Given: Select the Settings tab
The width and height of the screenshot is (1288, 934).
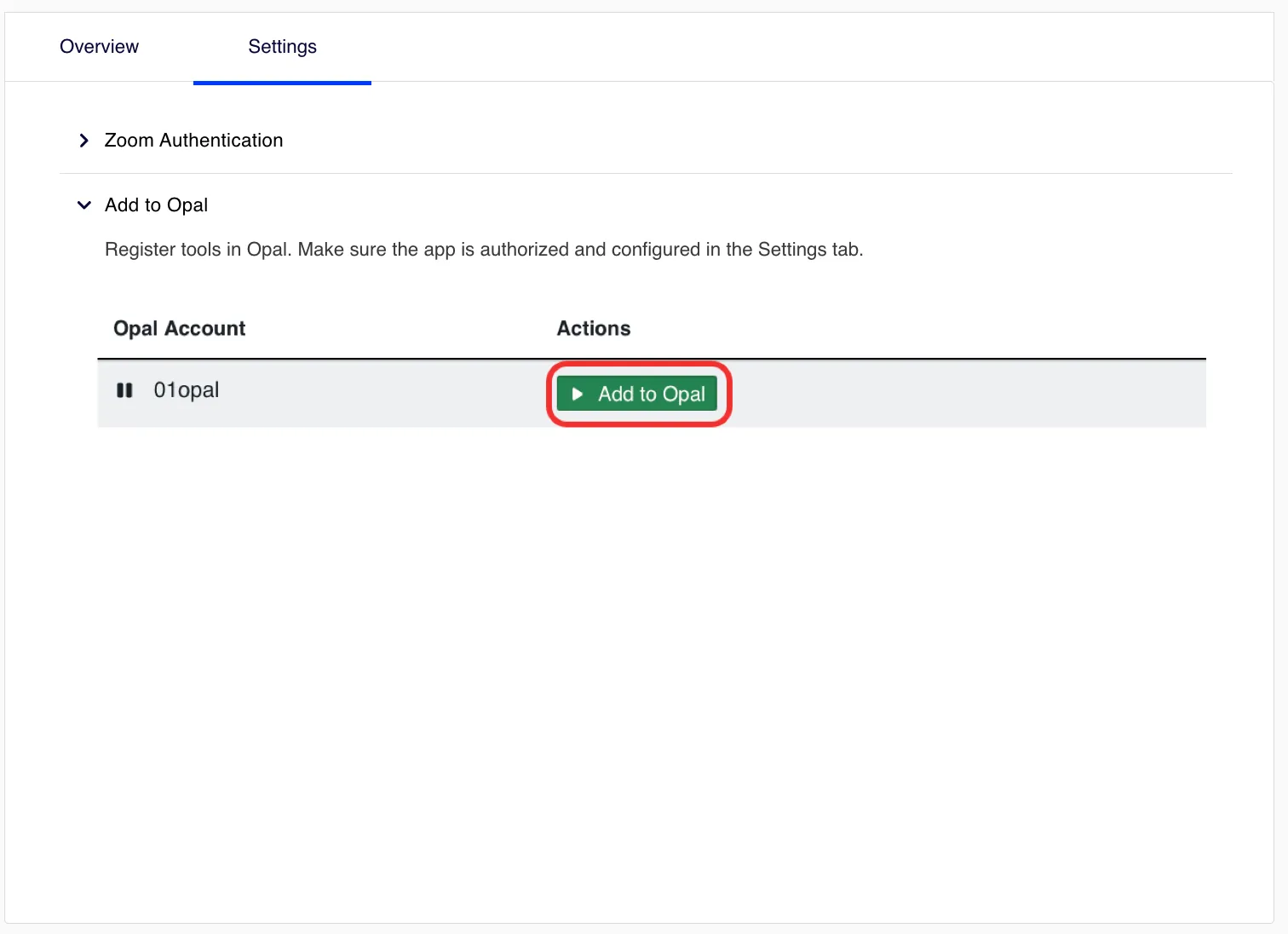Looking at the screenshot, I should 282,47.
